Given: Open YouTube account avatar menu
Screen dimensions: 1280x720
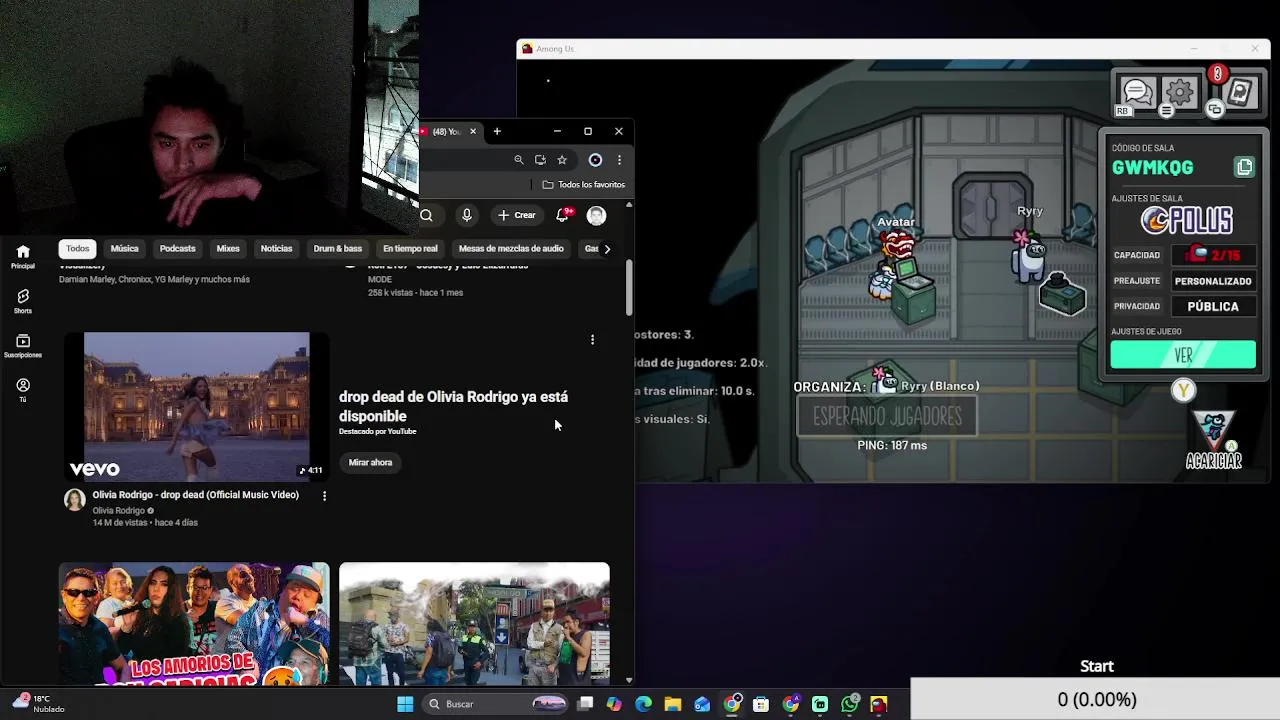Looking at the screenshot, I should pyautogui.click(x=596, y=215).
